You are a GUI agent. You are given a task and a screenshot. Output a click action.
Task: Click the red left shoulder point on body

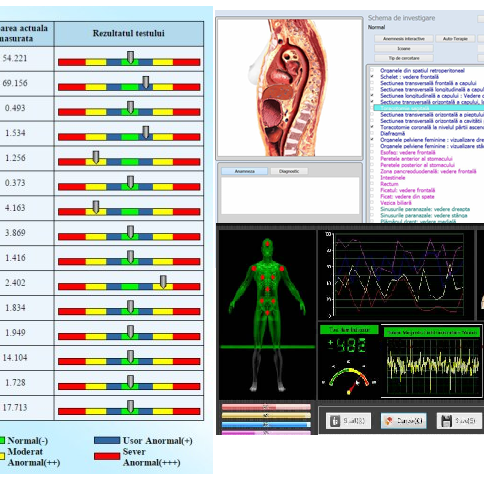pyautogui.click(x=254, y=268)
